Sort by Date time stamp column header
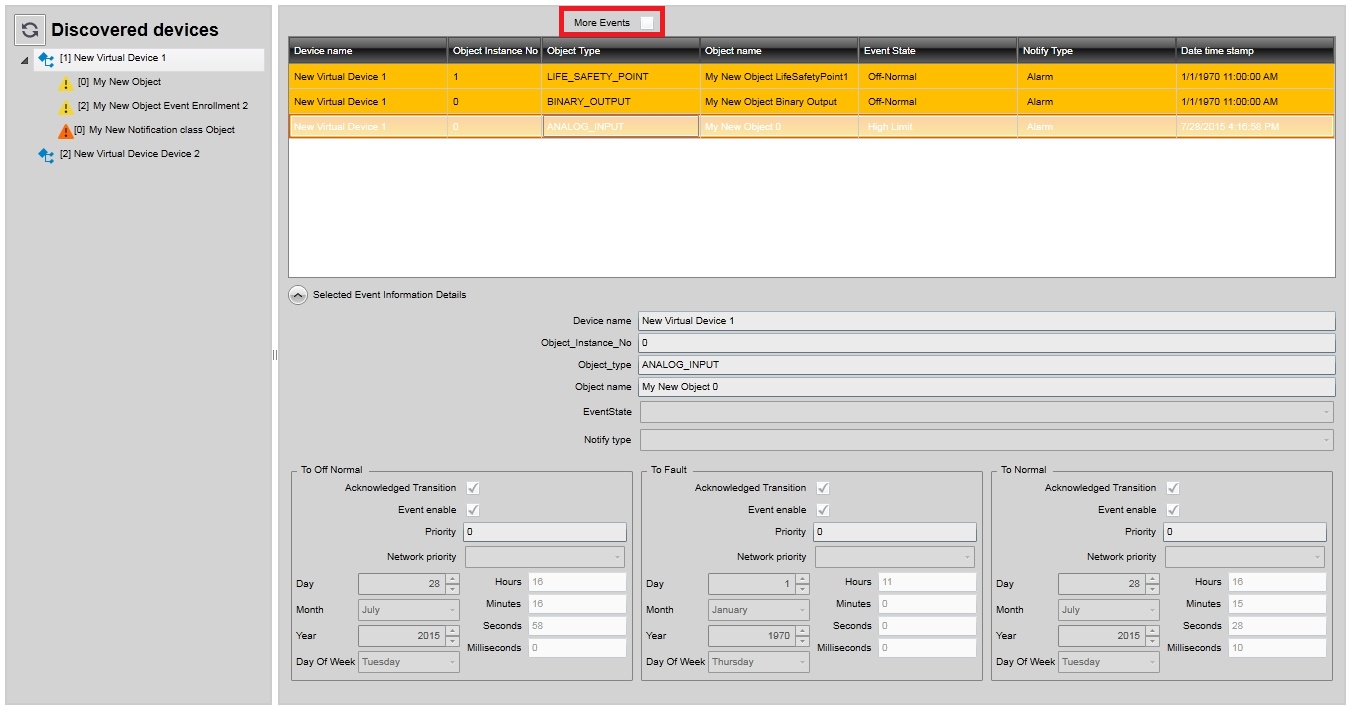This screenshot has width=1352, height=711. [x=1254, y=51]
